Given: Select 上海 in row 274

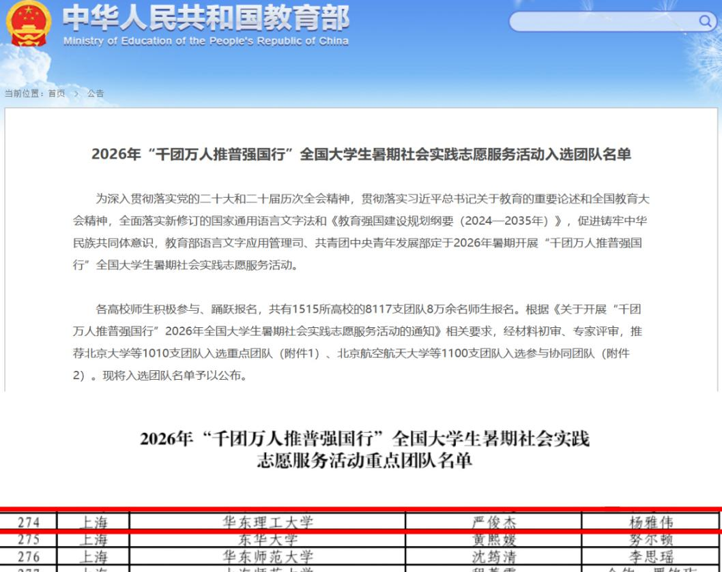Looking at the screenshot, I should [x=93, y=522].
